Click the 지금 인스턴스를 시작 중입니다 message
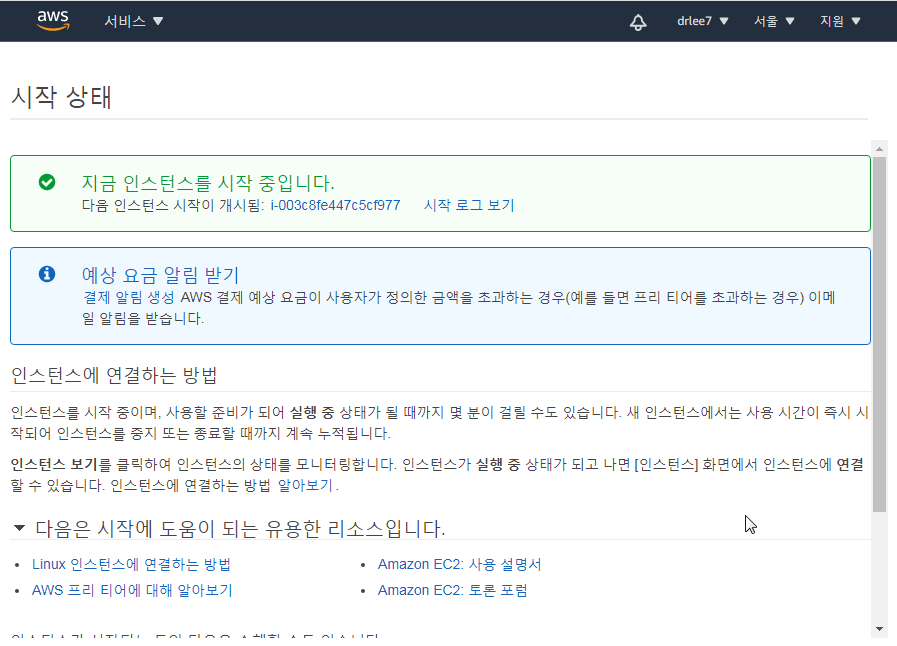This screenshot has width=897, height=646. pos(208,183)
